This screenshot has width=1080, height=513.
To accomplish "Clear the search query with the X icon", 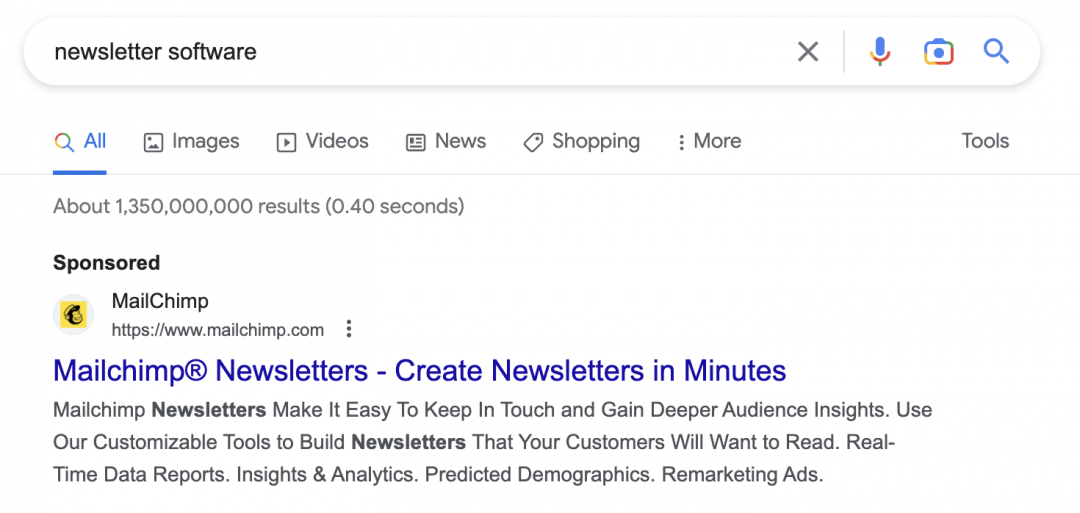I will 808,52.
